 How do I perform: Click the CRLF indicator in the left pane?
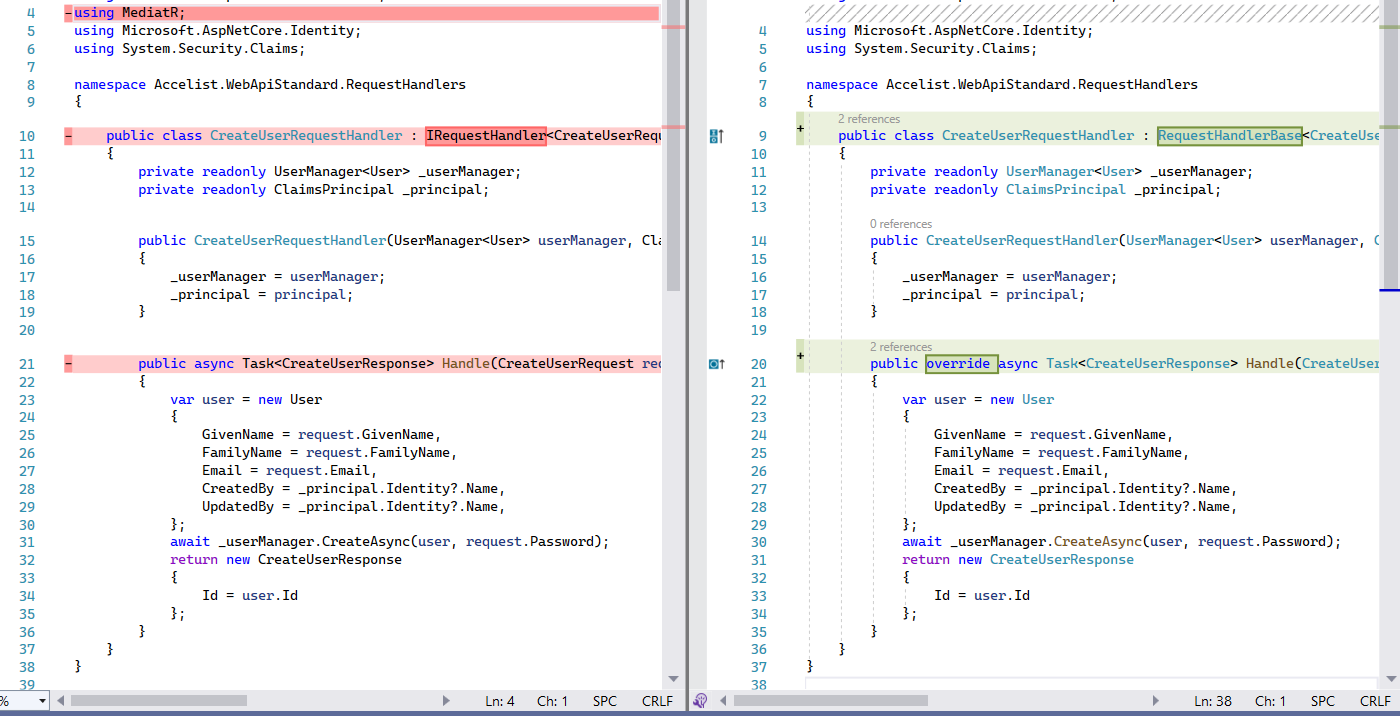[x=657, y=701]
